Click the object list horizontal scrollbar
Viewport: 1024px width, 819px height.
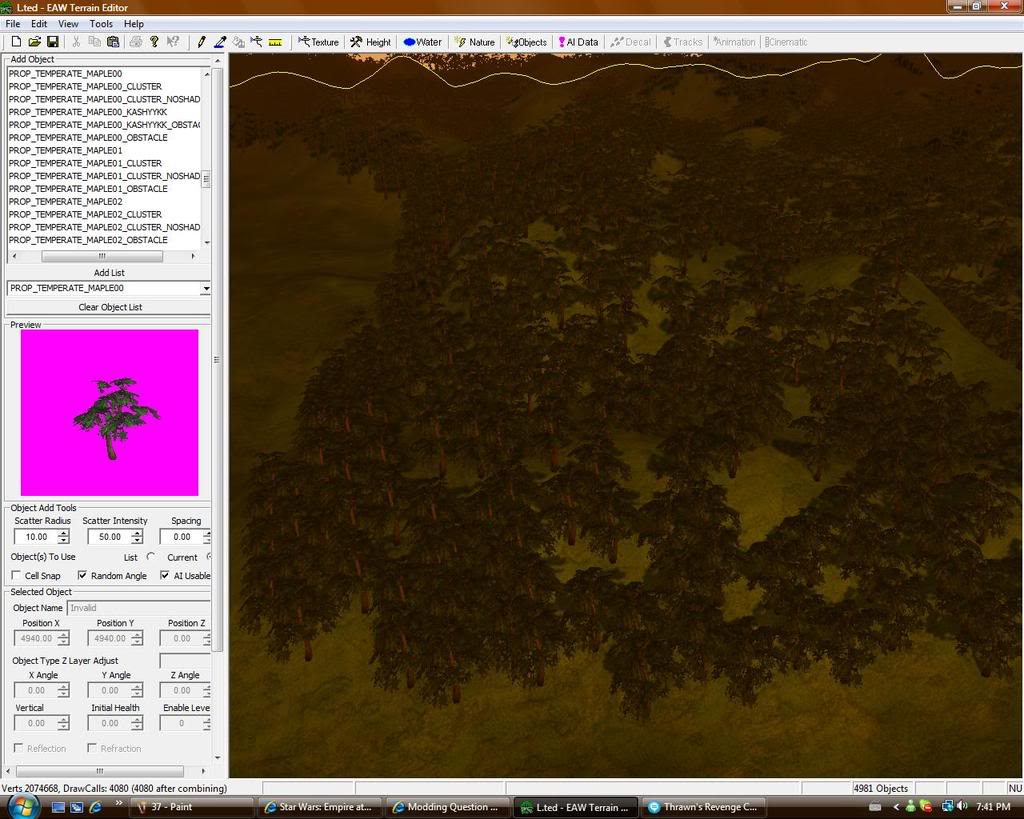tap(103, 256)
